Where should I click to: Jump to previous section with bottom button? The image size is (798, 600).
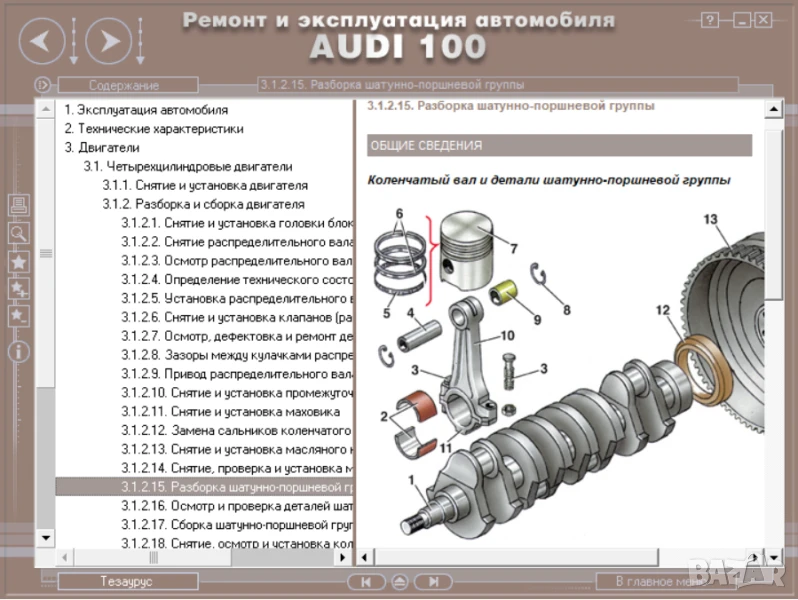pyautogui.click(x=366, y=582)
